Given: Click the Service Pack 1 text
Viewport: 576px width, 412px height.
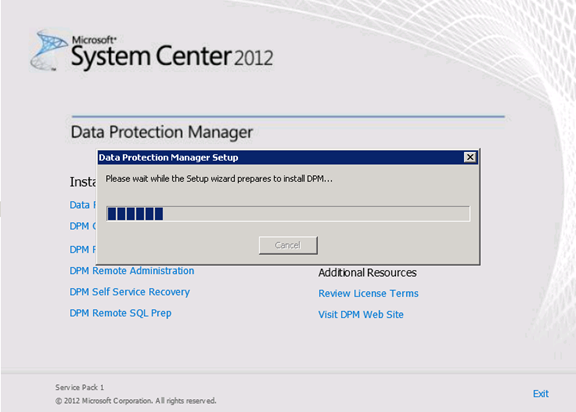Looking at the screenshot, I should click(80, 387).
